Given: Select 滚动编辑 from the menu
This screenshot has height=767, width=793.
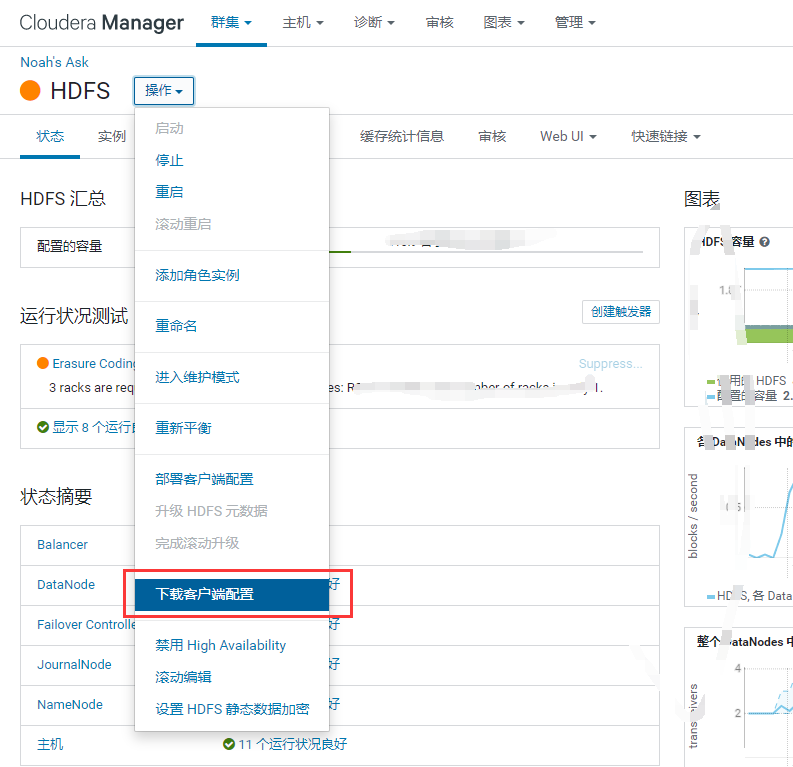Looking at the screenshot, I should [232, 677].
